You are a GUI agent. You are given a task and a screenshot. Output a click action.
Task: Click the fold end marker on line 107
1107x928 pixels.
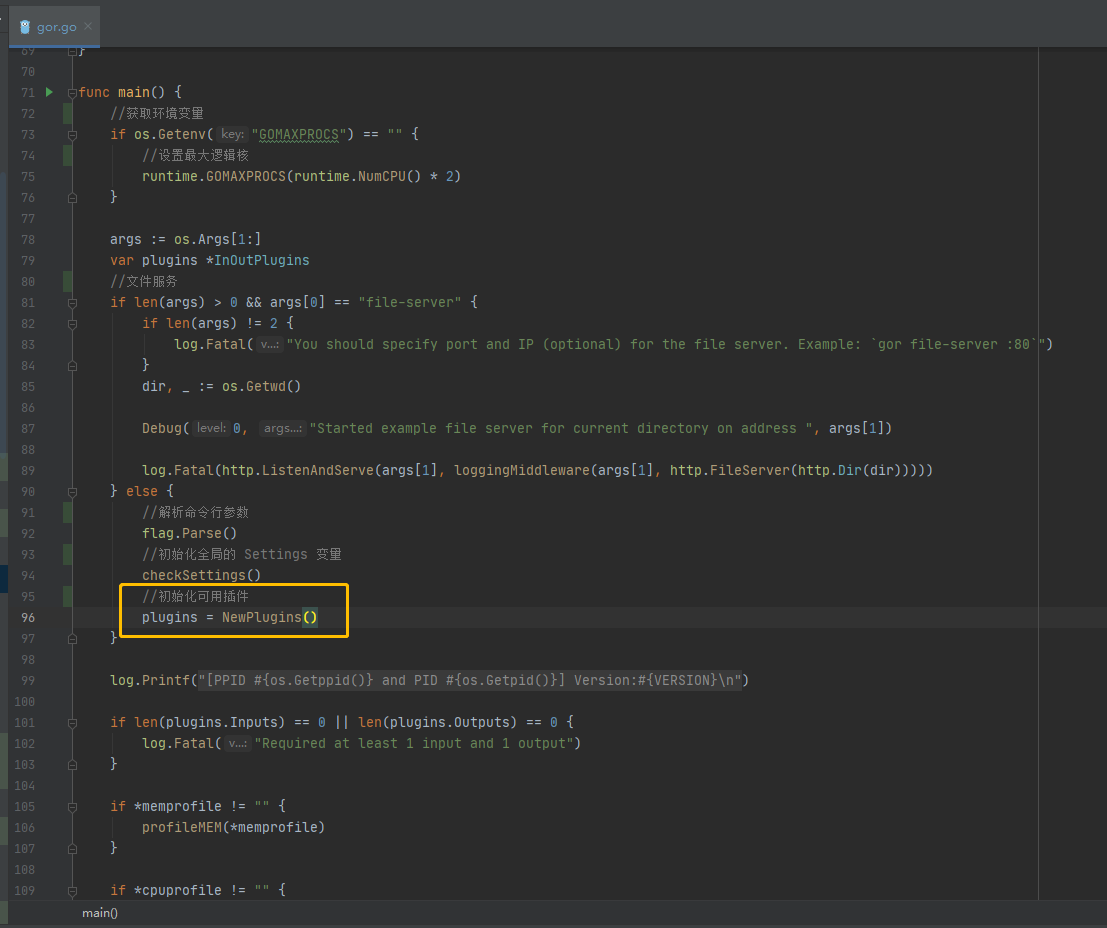pyautogui.click(x=72, y=849)
